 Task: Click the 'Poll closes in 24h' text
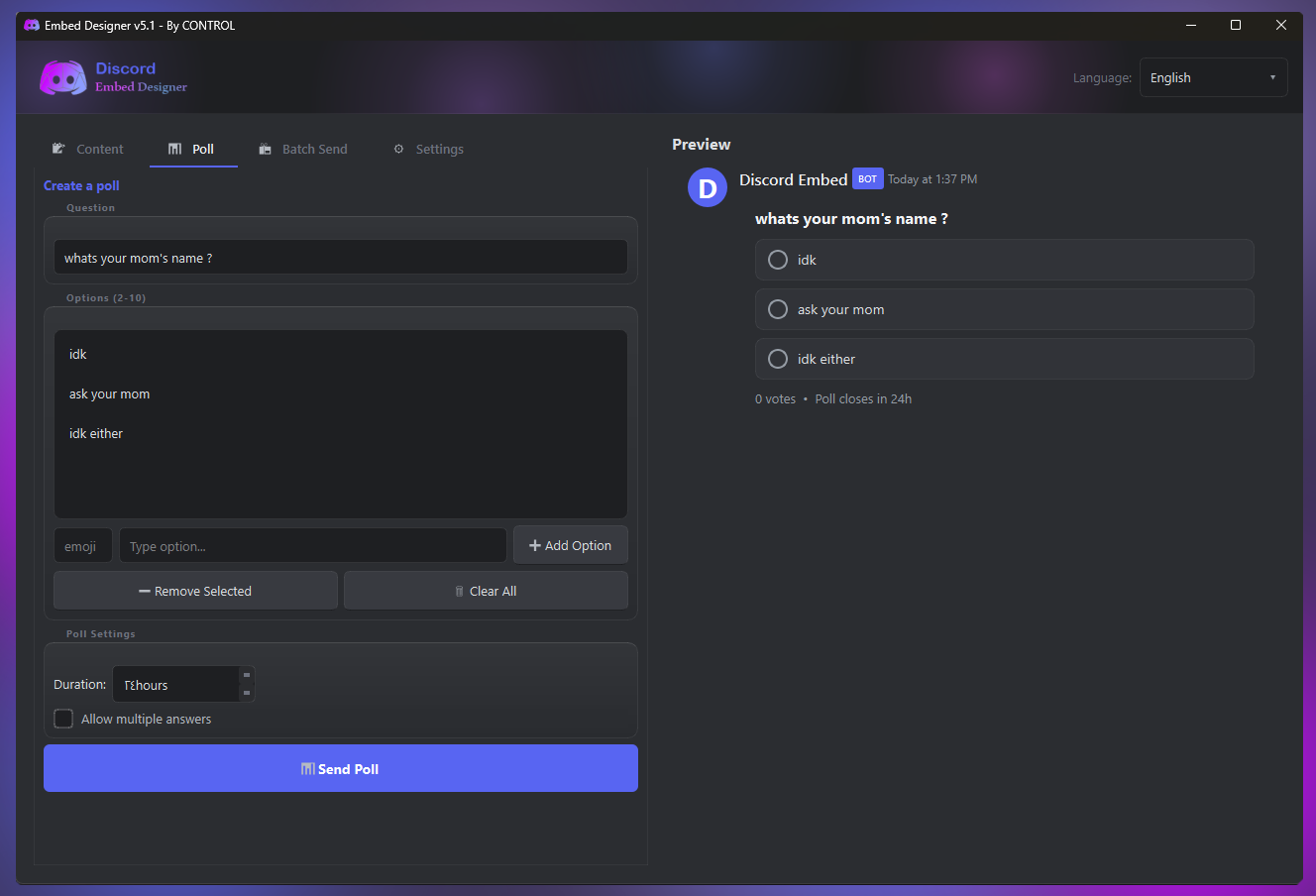863,398
